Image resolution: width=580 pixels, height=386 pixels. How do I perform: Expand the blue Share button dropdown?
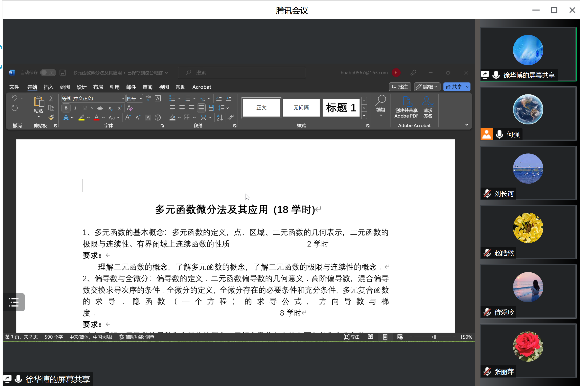pyautogui.click(x=467, y=87)
